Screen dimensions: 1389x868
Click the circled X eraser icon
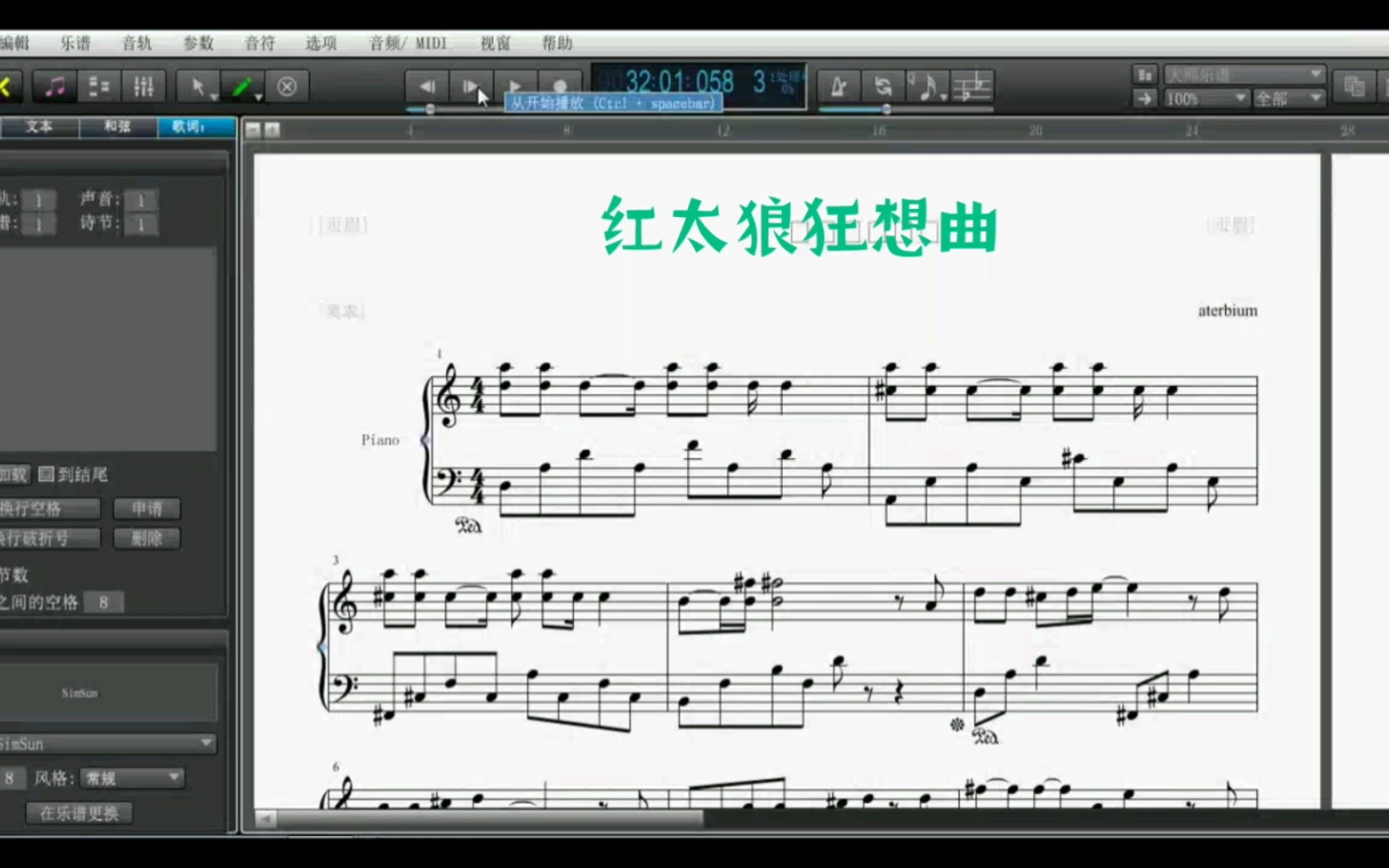[x=287, y=86]
